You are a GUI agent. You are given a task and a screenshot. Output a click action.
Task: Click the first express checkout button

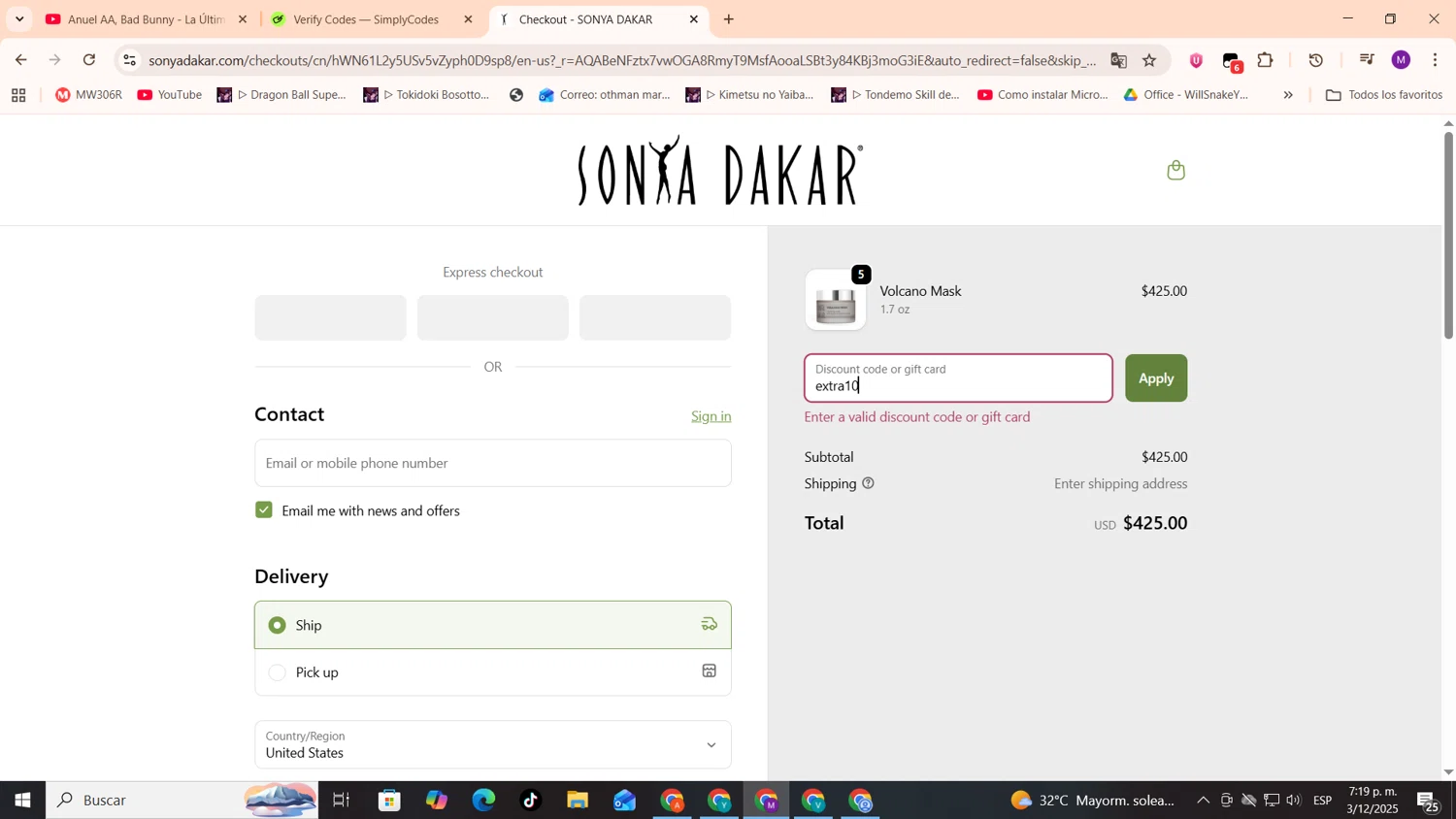tap(330, 317)
